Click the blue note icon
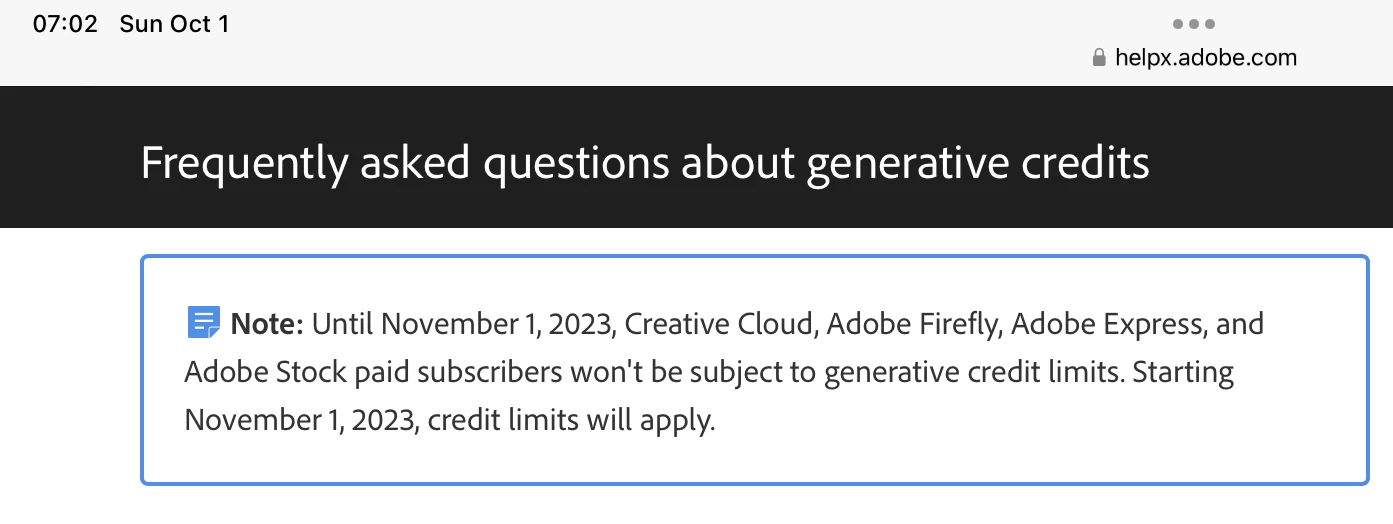The width and height of the screenshot is (1393, 524). click(203, 323)
